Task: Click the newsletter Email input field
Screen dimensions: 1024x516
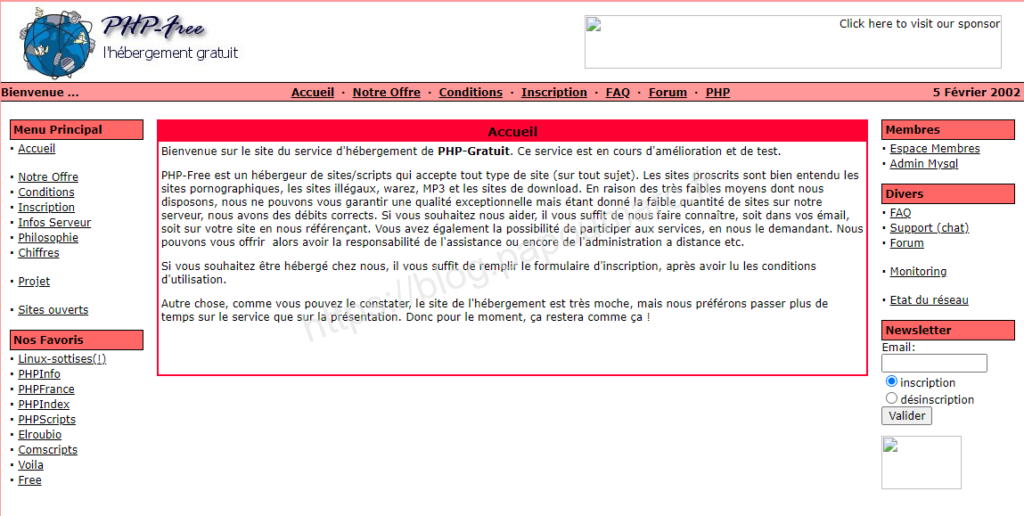Action: coord(934,364)
